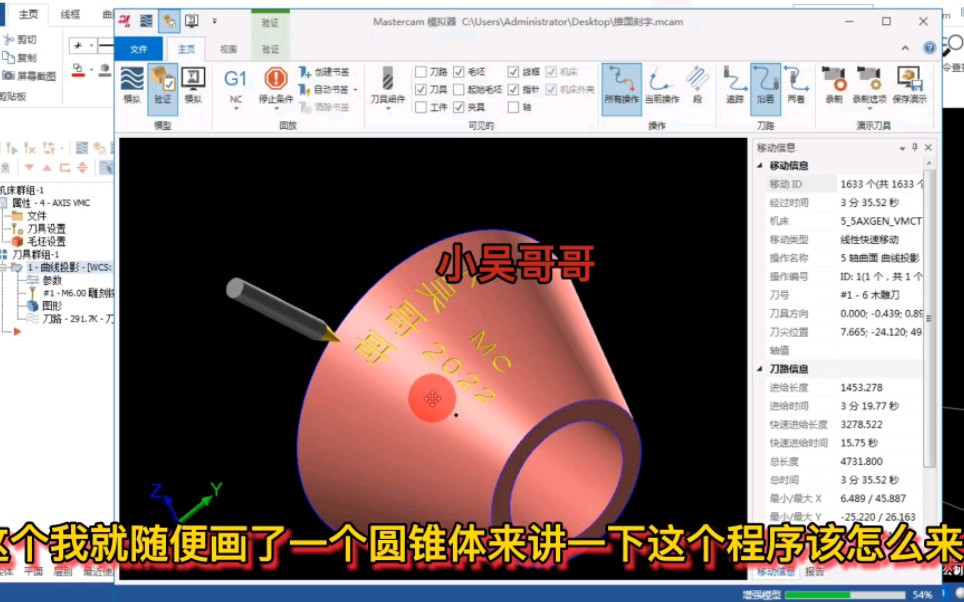Uncheck the 夹具 visibility checkbox
This screenshot has width=964, height=602.
(x=458, y=107)
